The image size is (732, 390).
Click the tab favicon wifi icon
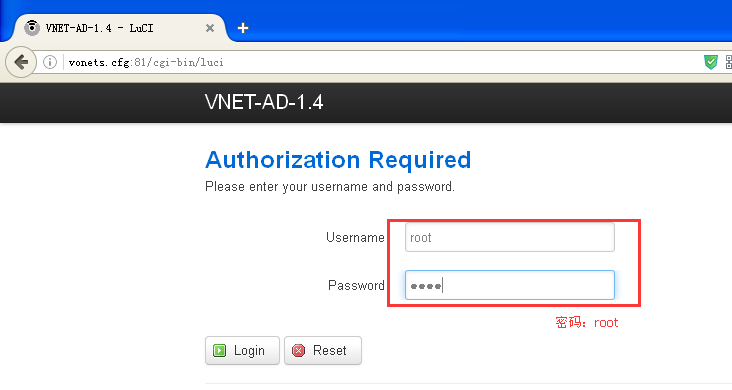(x=32, y=28)
